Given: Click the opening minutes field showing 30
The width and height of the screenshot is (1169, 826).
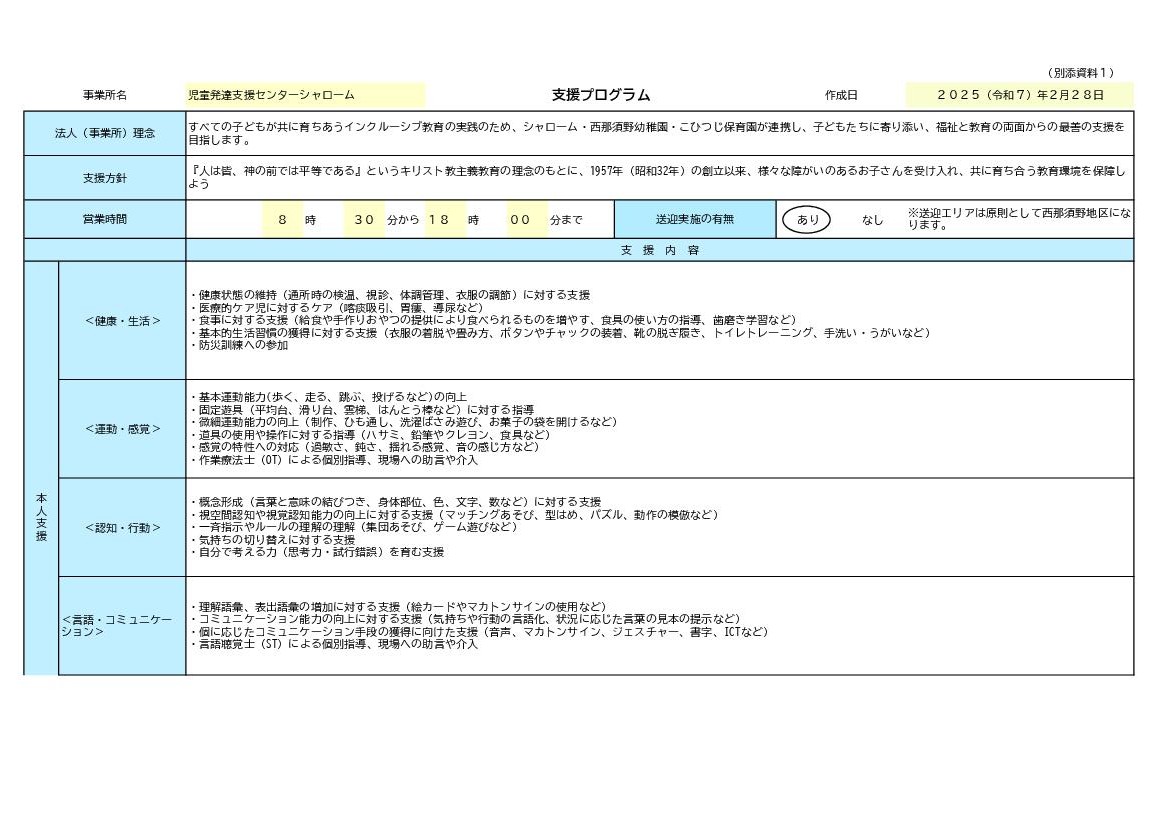Looking at the screenshot, I should (364, 220).
